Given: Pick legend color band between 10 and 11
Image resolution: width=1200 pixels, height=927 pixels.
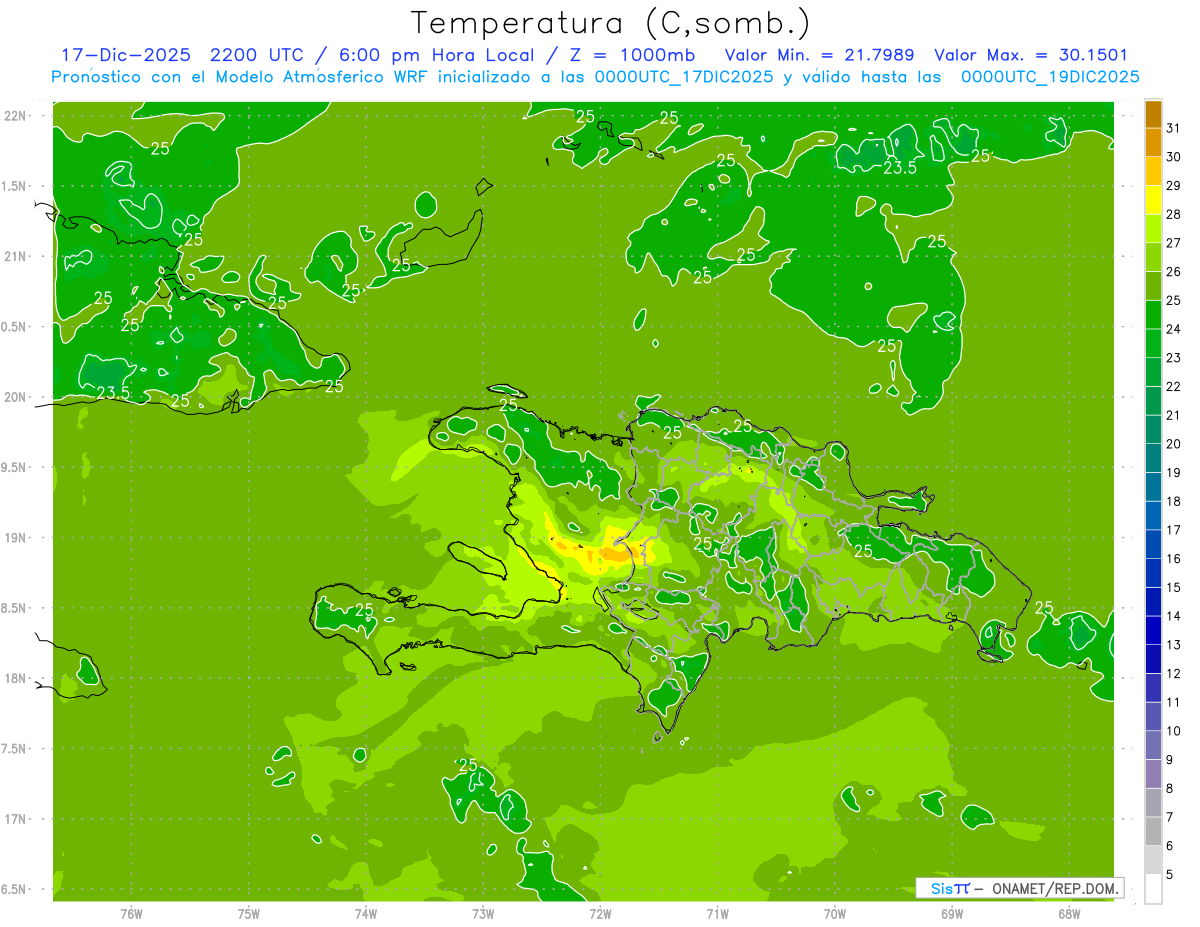Looking at the screenshot, I should click(x=1153, y=716).
